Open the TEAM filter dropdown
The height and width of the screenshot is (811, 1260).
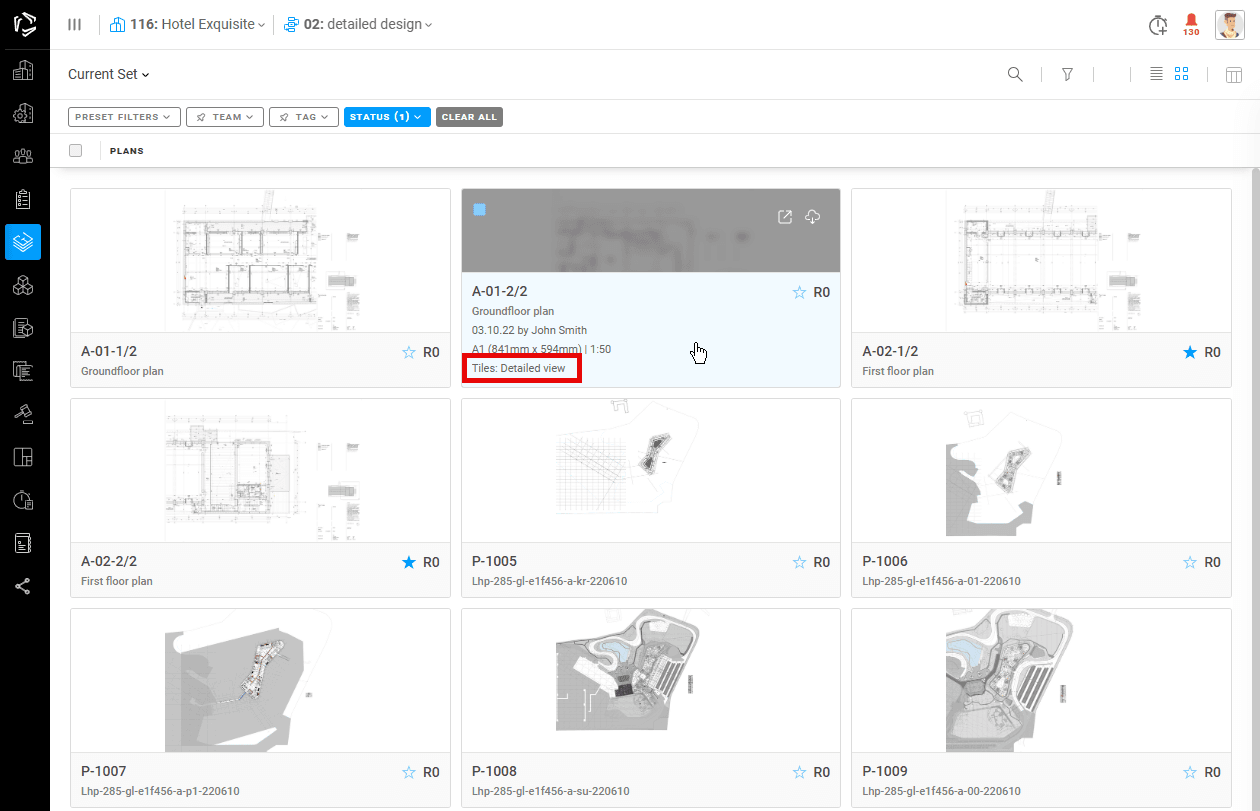tap(225, 117)
